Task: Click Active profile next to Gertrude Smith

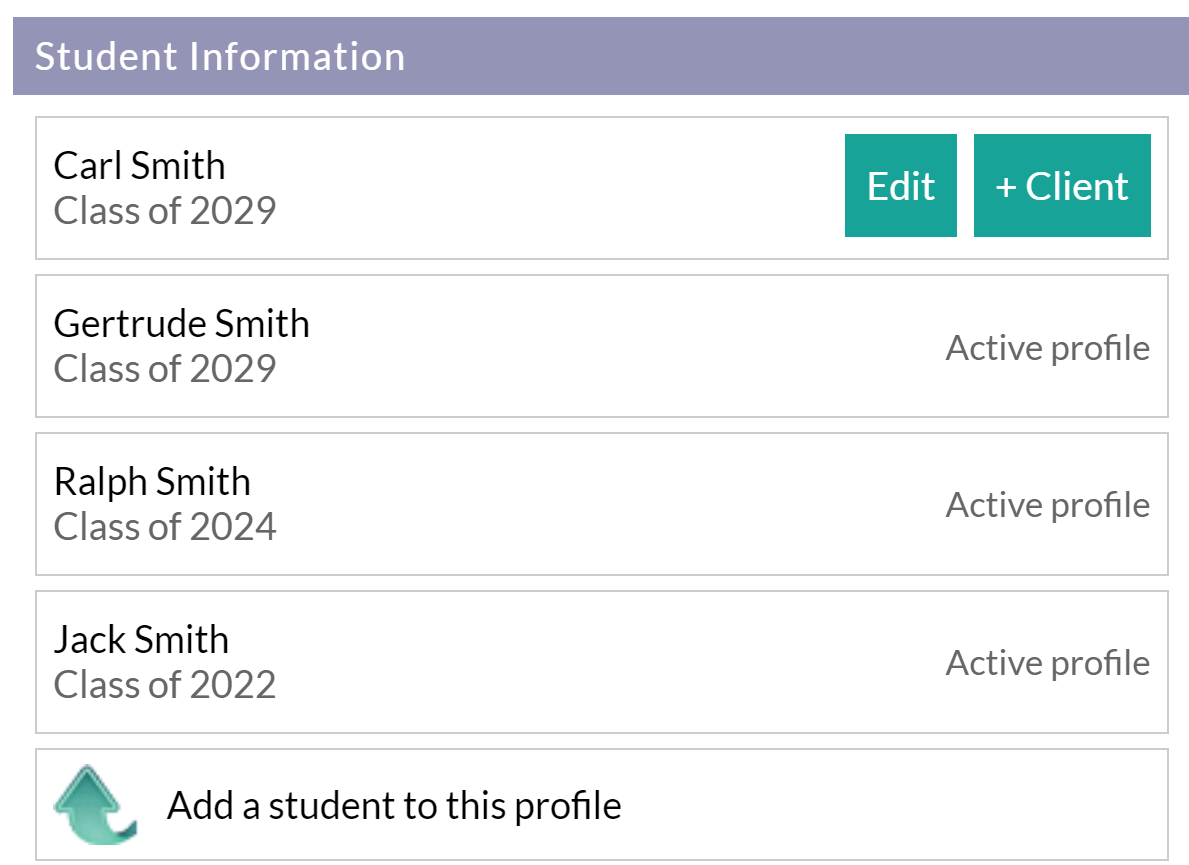Action: coord(1047,347)
